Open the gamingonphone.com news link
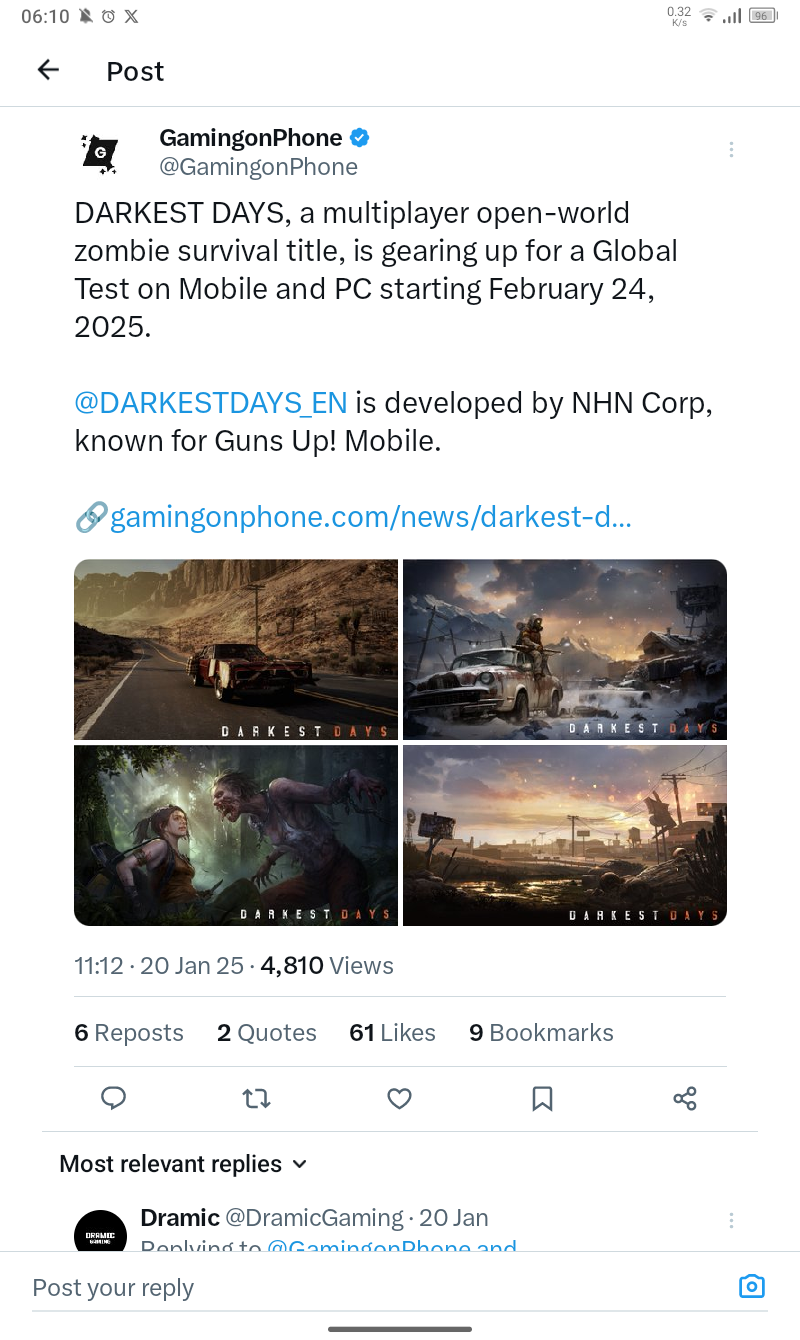The height and width of the screenshot is (1340, 800). click(x=370, y=517)
